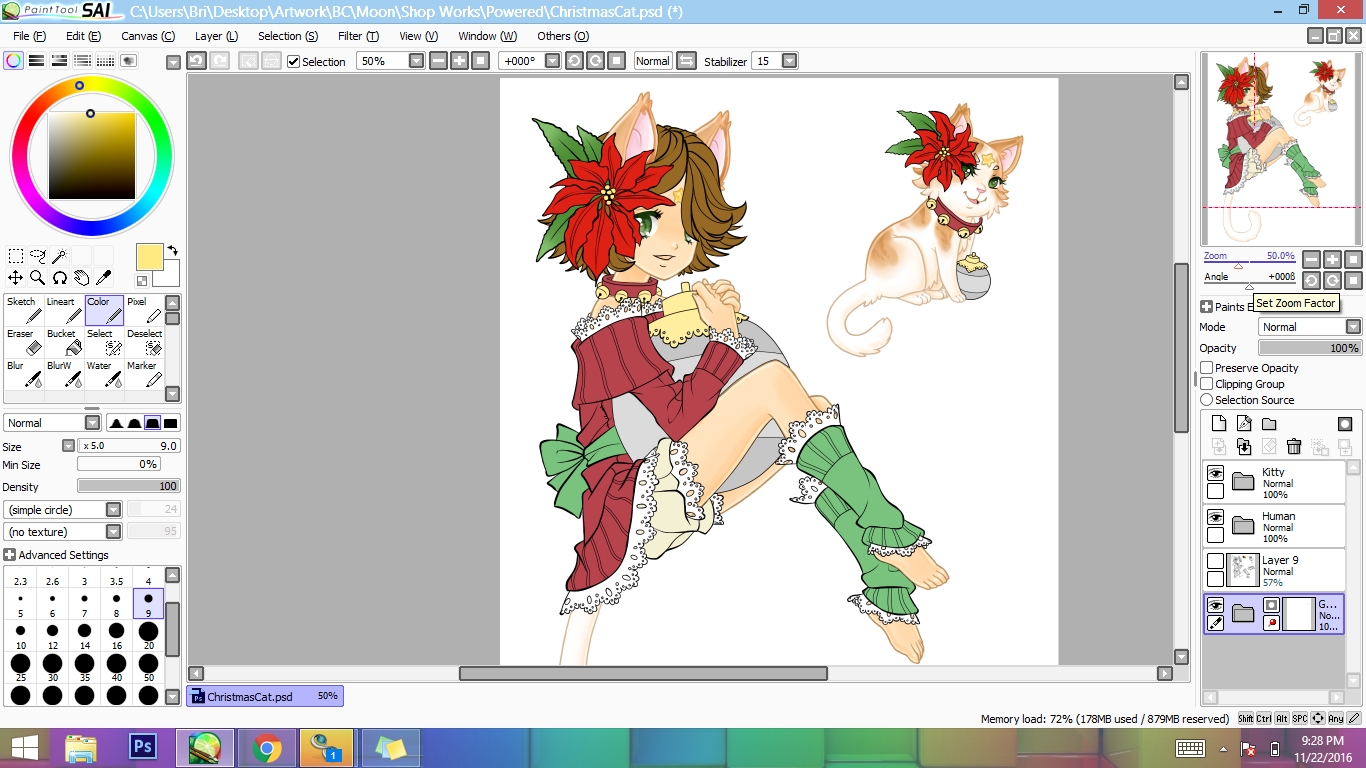The image size is (1366, 768).
Task: Enable Clipping Group checkbox
Action: (1207, 384)
